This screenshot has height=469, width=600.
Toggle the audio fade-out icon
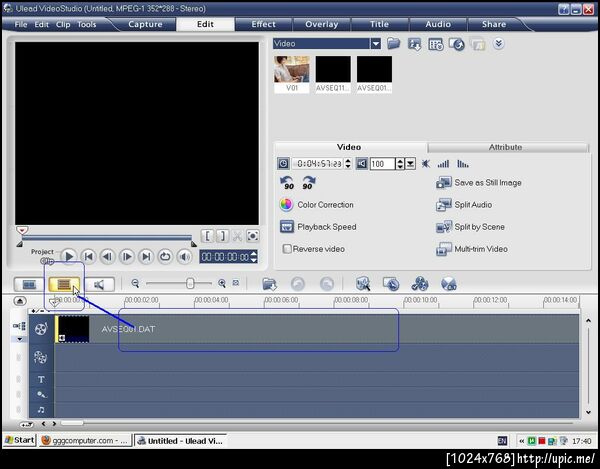pos(463,164)
